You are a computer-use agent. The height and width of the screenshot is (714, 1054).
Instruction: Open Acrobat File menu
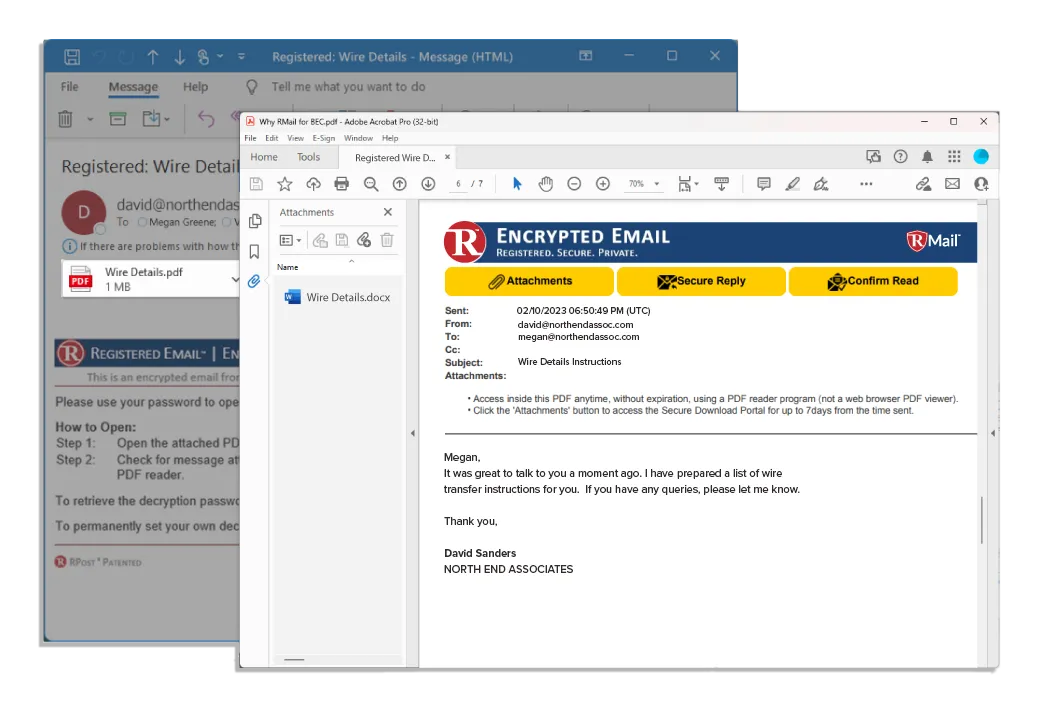[x=250, y=138]
